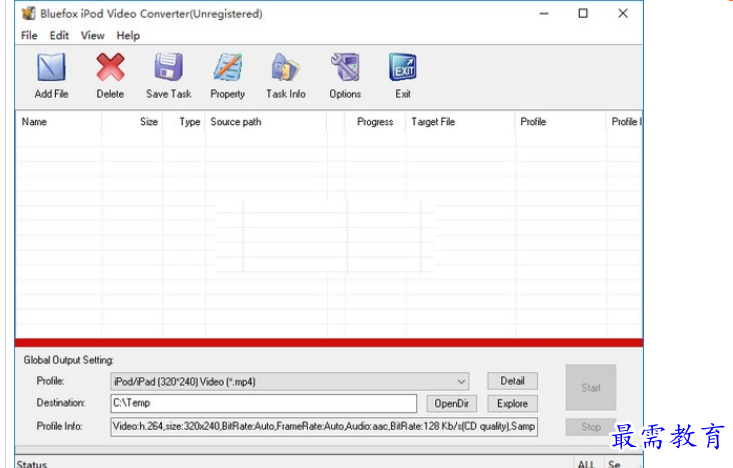Image resolution: width=733 pixels, height=468 pixels.
Task: Expand the Profile dropdown list
Action: 461,382
